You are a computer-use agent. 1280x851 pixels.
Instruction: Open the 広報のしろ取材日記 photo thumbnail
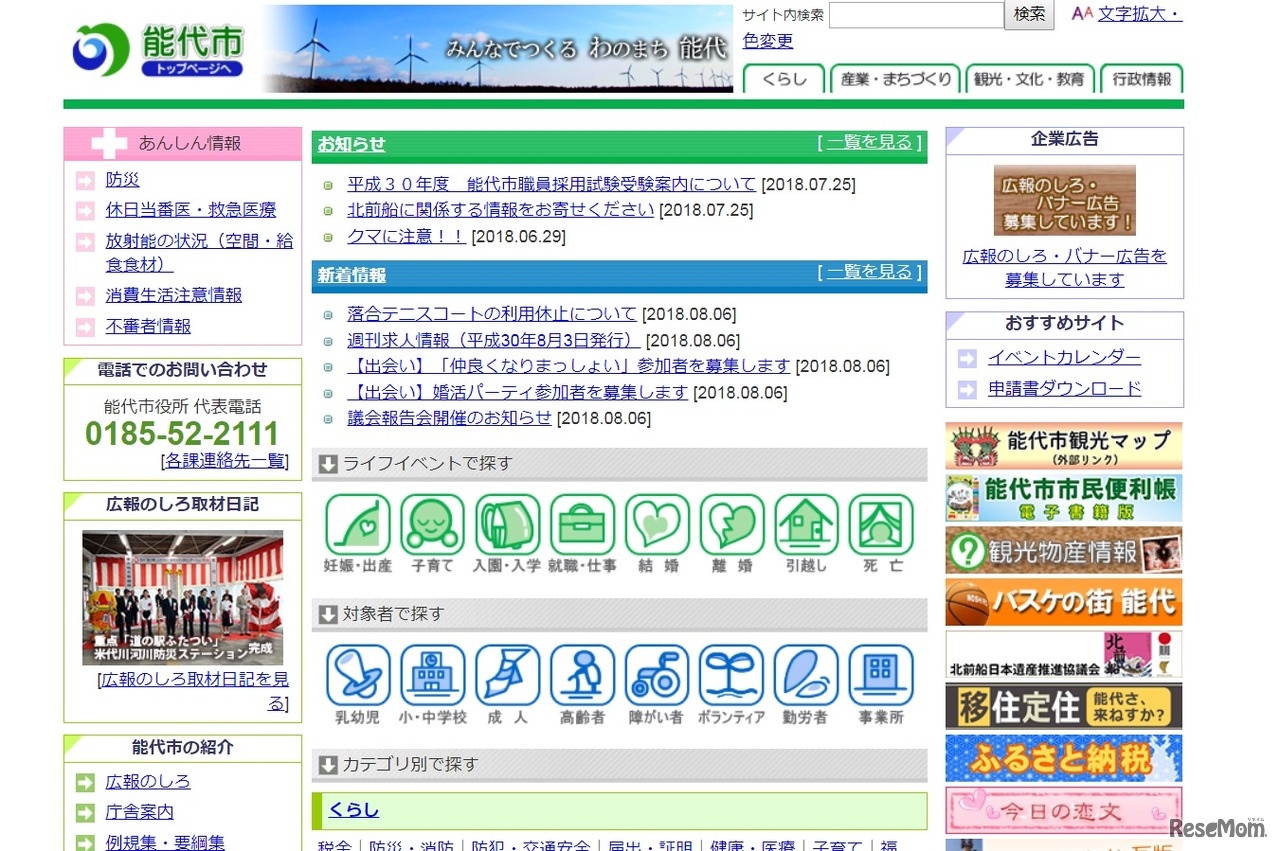(183, 598)
